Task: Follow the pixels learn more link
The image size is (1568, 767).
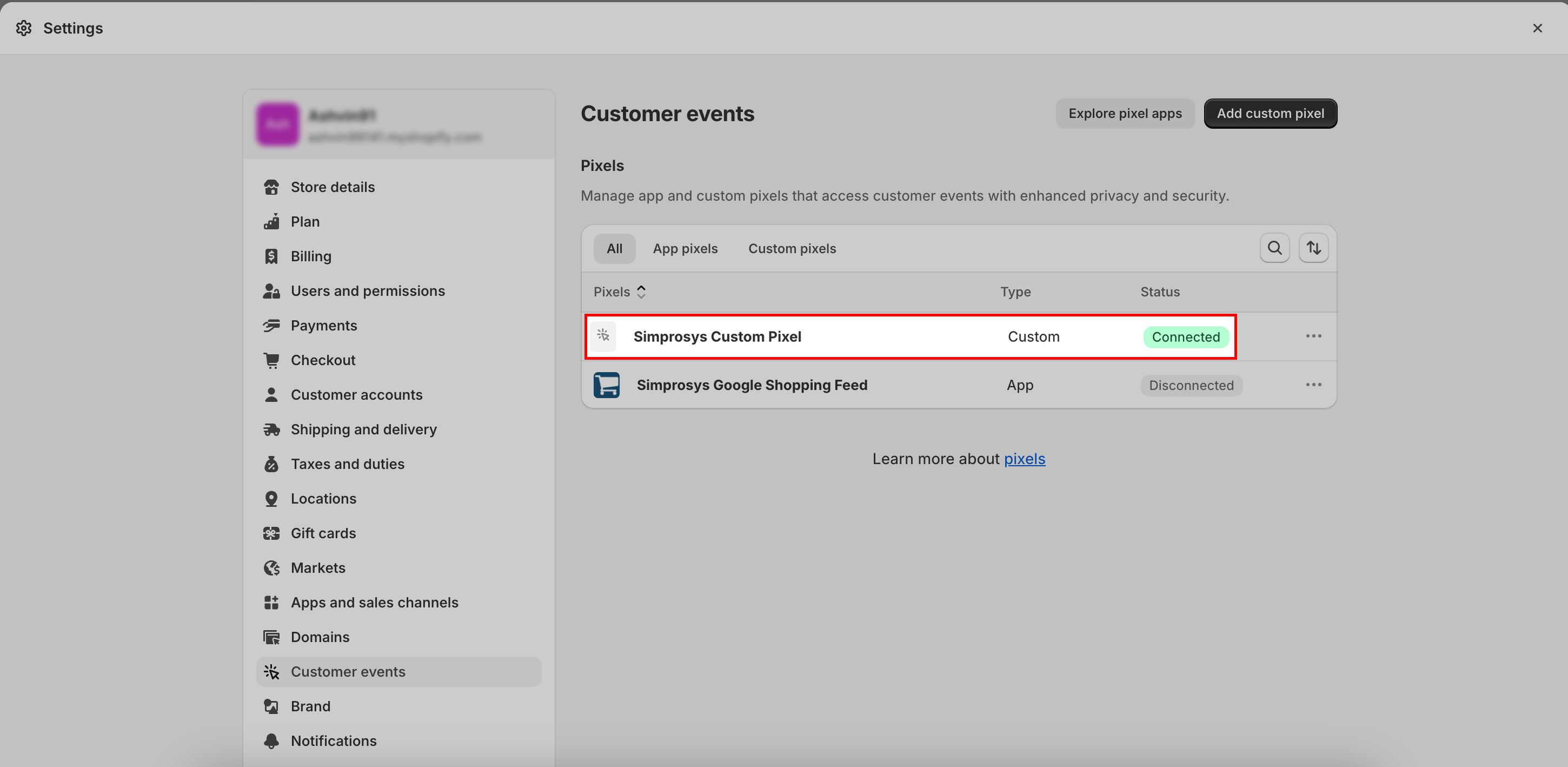Action: coord(1025,459)
